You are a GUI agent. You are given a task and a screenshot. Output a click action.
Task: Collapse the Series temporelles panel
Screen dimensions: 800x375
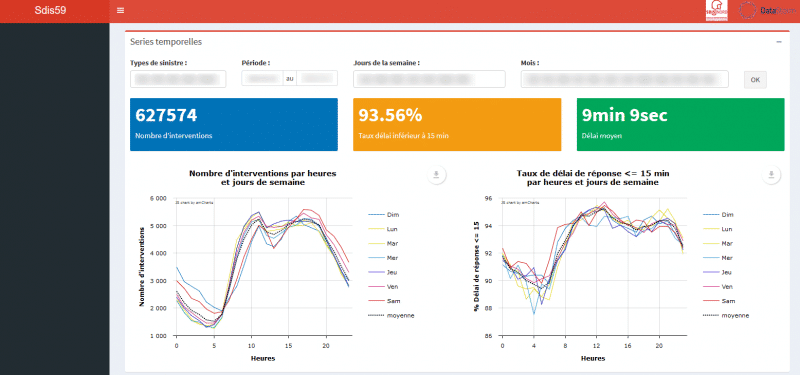coord(779,42)
